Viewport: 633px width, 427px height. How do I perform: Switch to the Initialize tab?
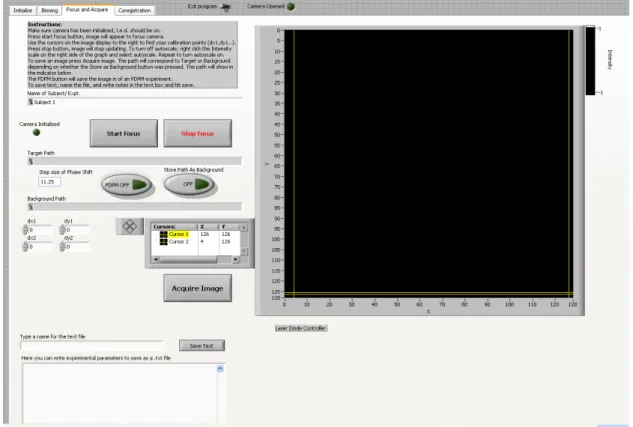23,10
